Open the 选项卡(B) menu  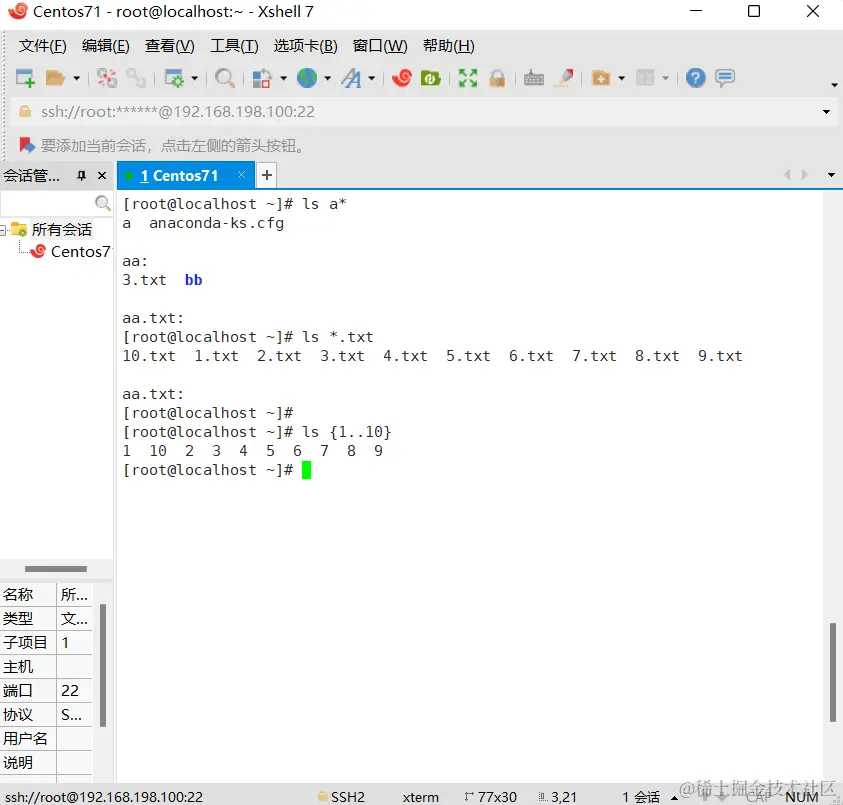click(305, 46)
